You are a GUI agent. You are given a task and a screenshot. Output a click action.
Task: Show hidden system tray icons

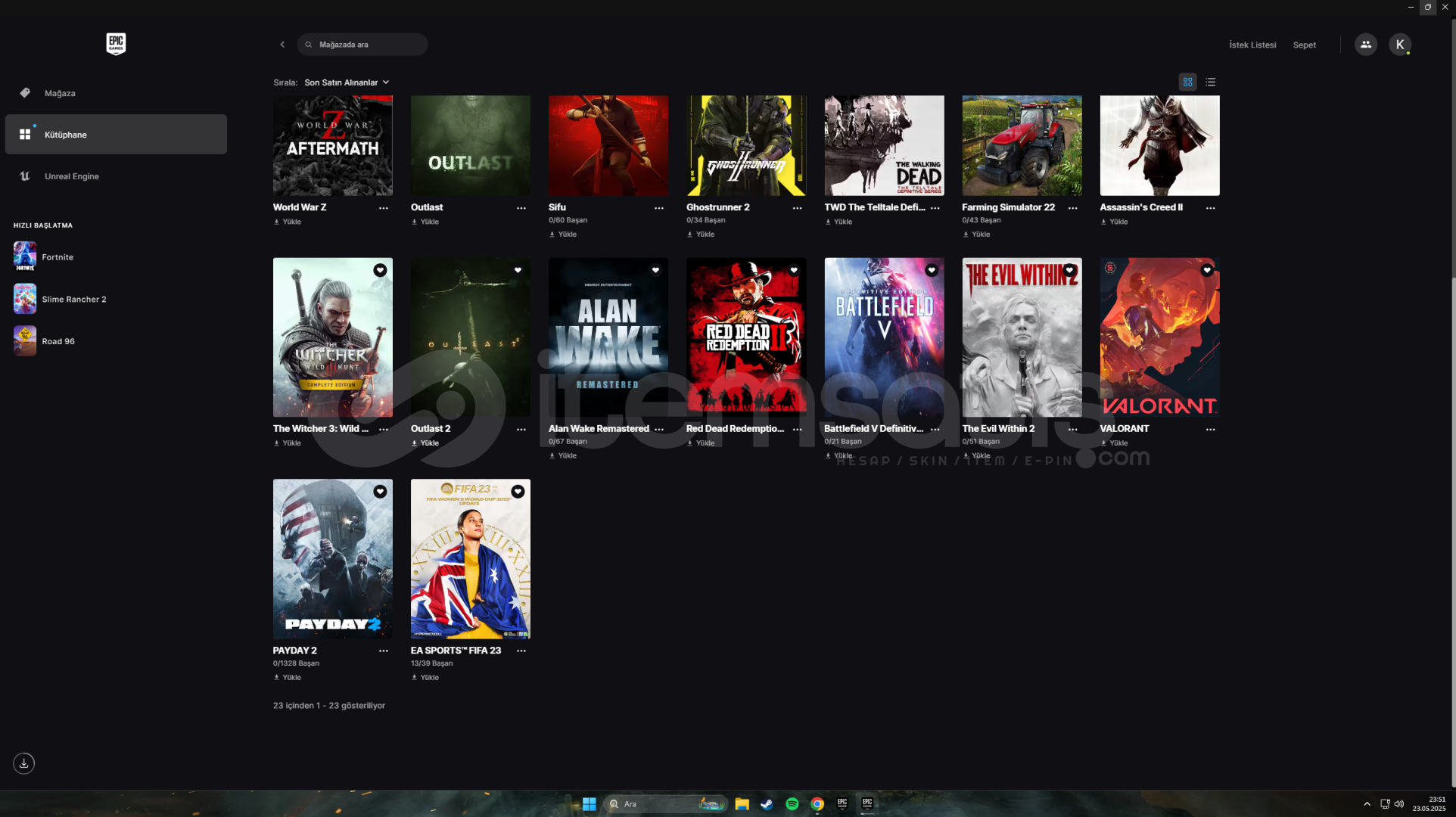pyautogui.click(x=1367, y=804)
